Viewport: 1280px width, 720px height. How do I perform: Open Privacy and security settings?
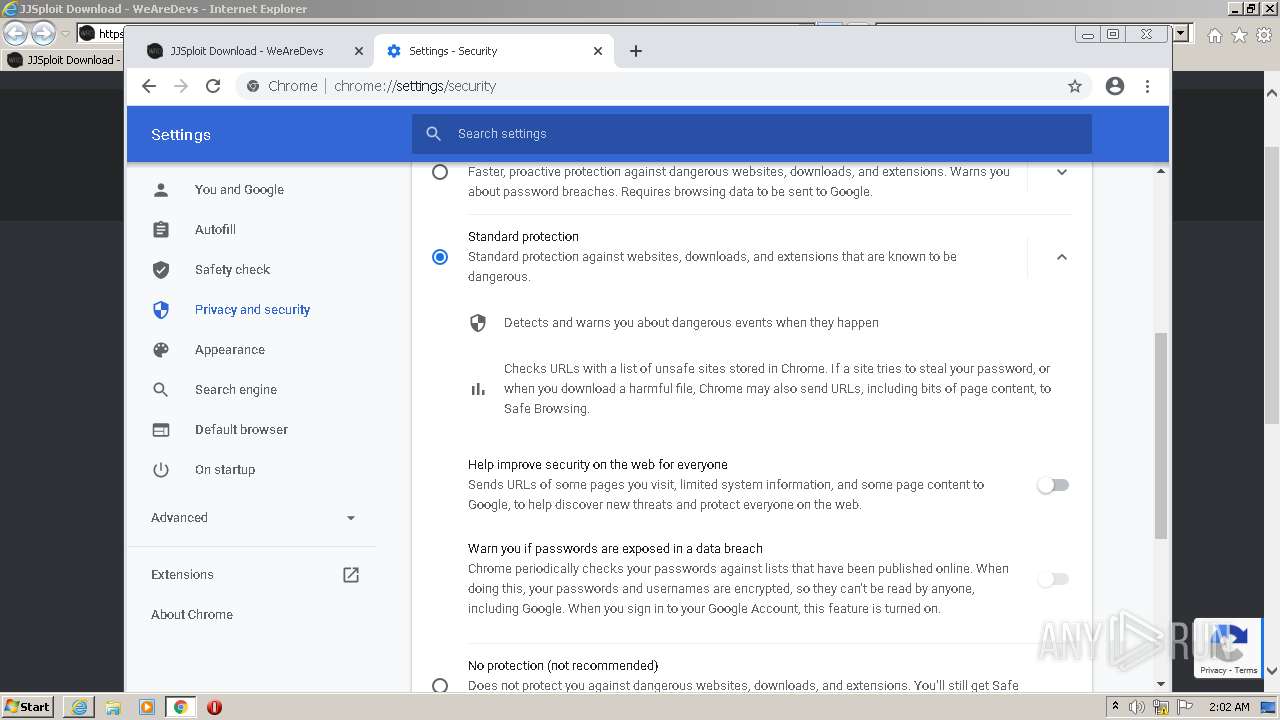click(252, 310)
